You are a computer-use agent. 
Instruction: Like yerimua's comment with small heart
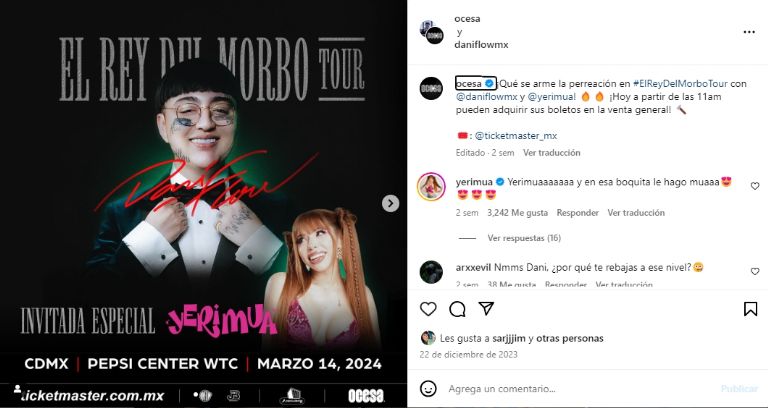pos(755,186)
